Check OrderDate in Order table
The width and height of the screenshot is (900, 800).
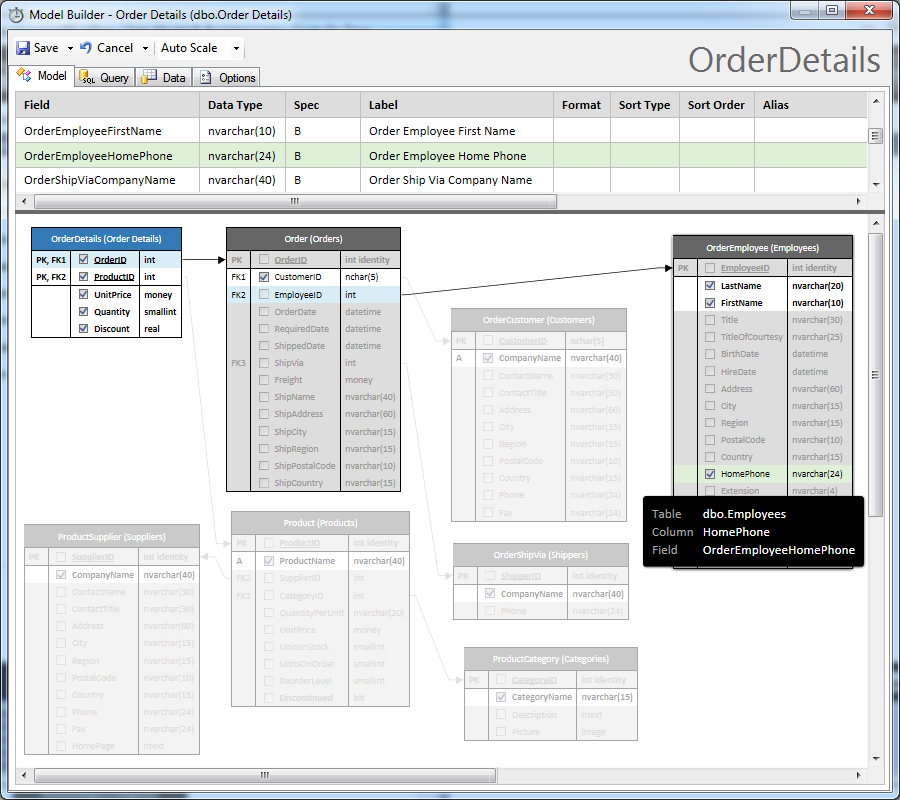pos(264,312)
